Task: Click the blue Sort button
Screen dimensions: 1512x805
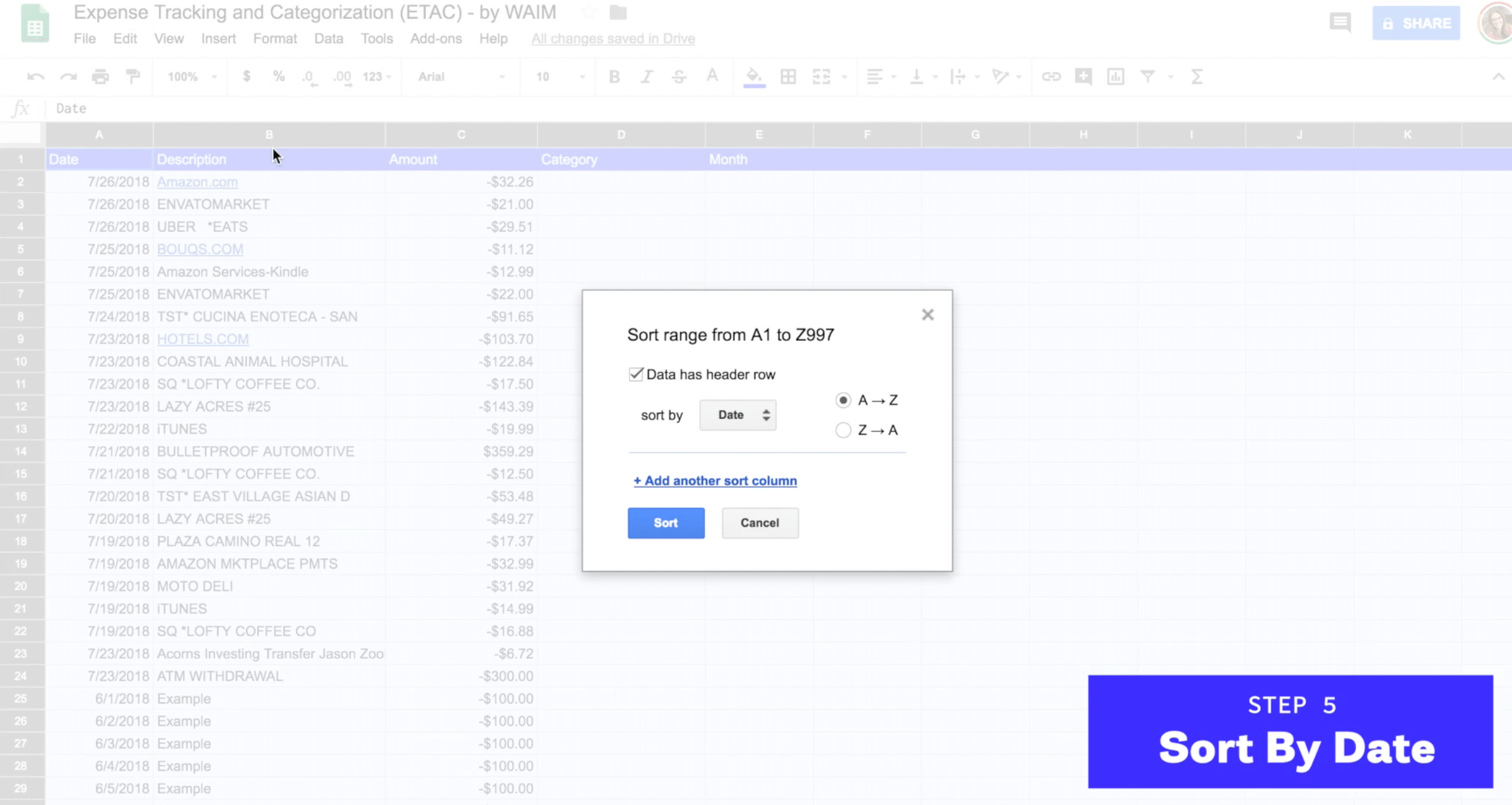Action: click(666, 523)
